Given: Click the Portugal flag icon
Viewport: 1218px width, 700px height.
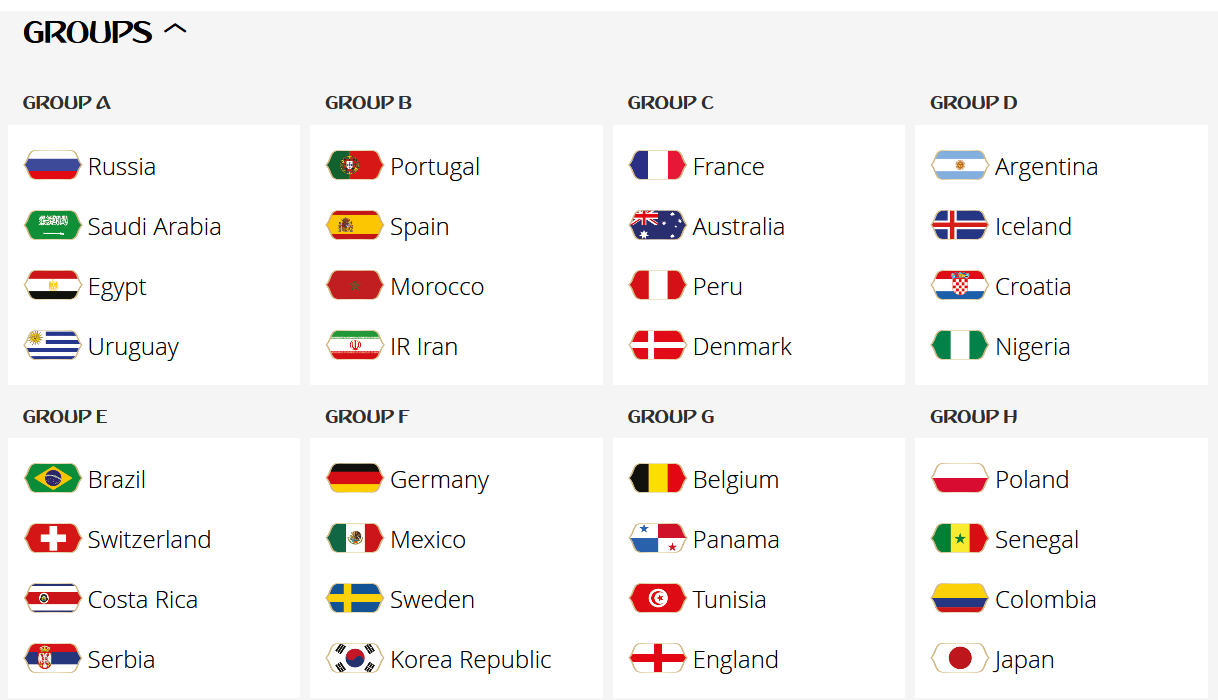Looking at the screenshot, I should pyautogui.click(x=355, y=166).
